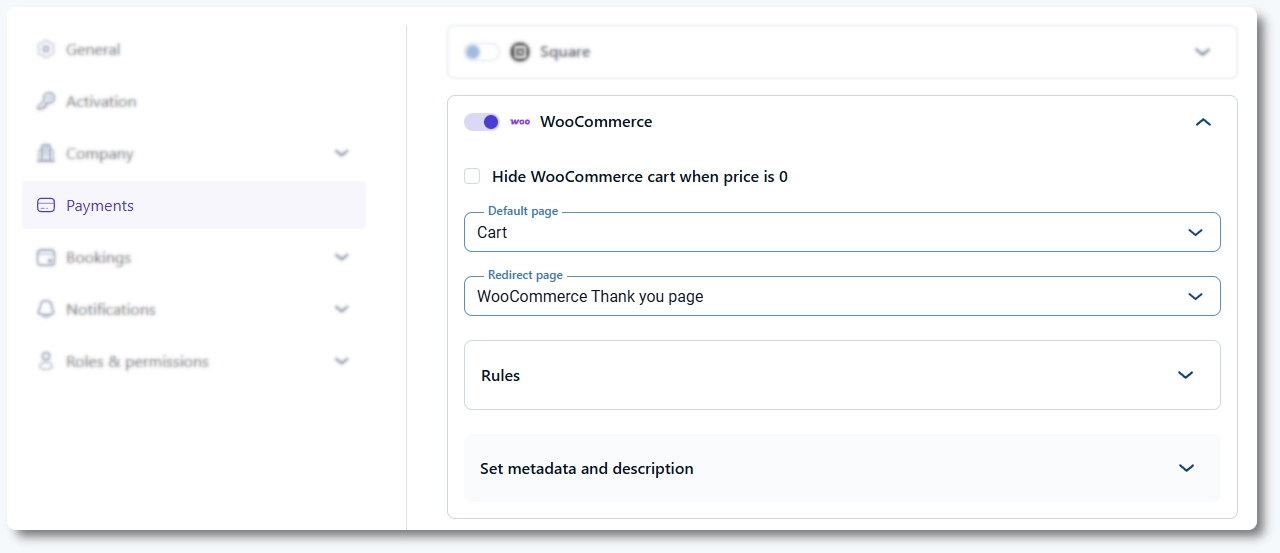Viewport: 1280px width, 553px height.
Task: Click the Company building icon
Action: [45, 153]
